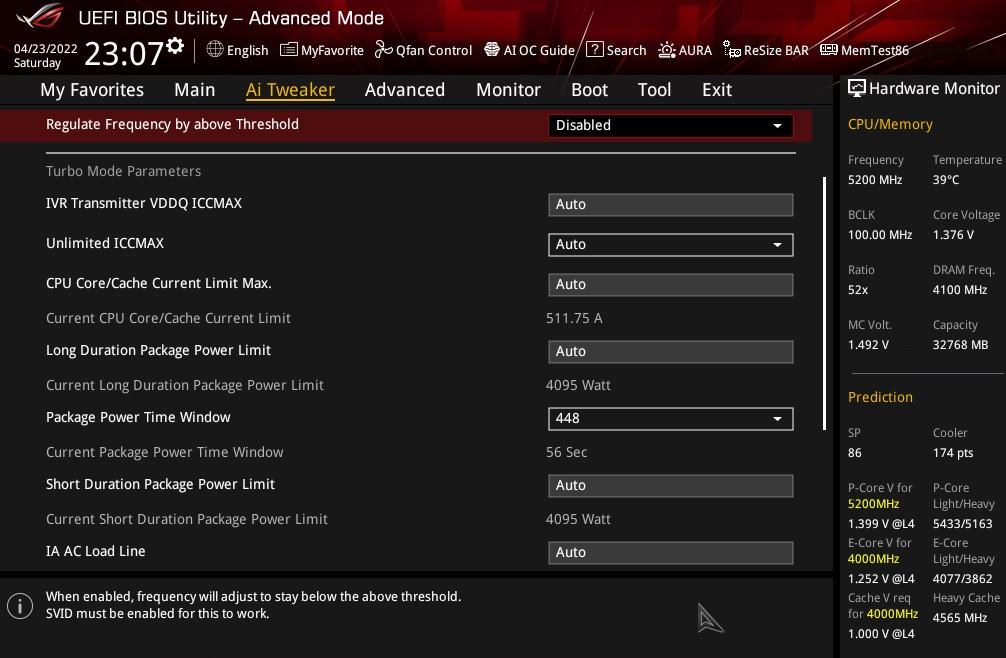Open Regulate Frequency by above Threshold dropdown
The height and width of the screenshot is (658, 1006).
coord(670,126)
